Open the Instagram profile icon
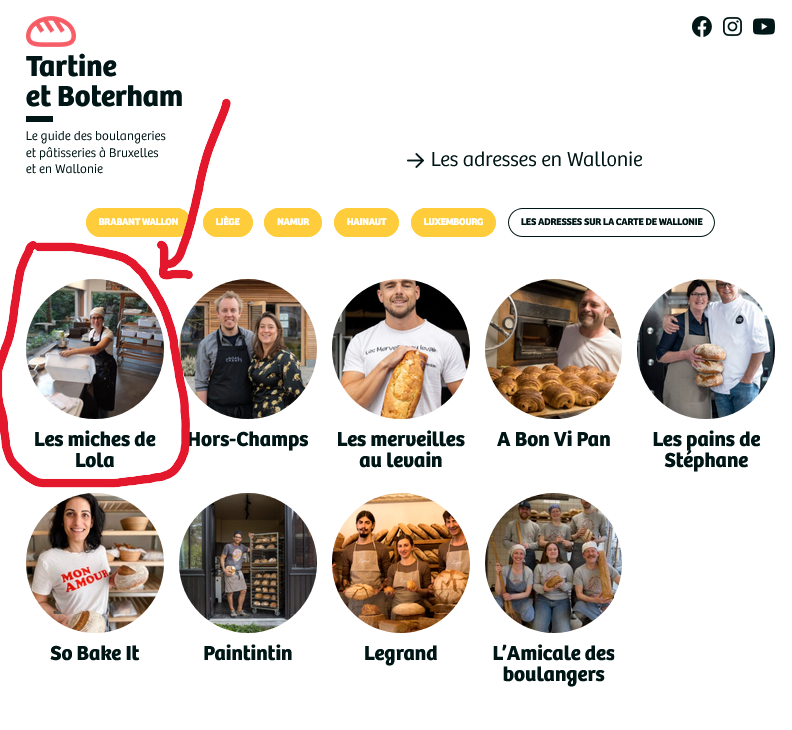 [x=732, y=27]
